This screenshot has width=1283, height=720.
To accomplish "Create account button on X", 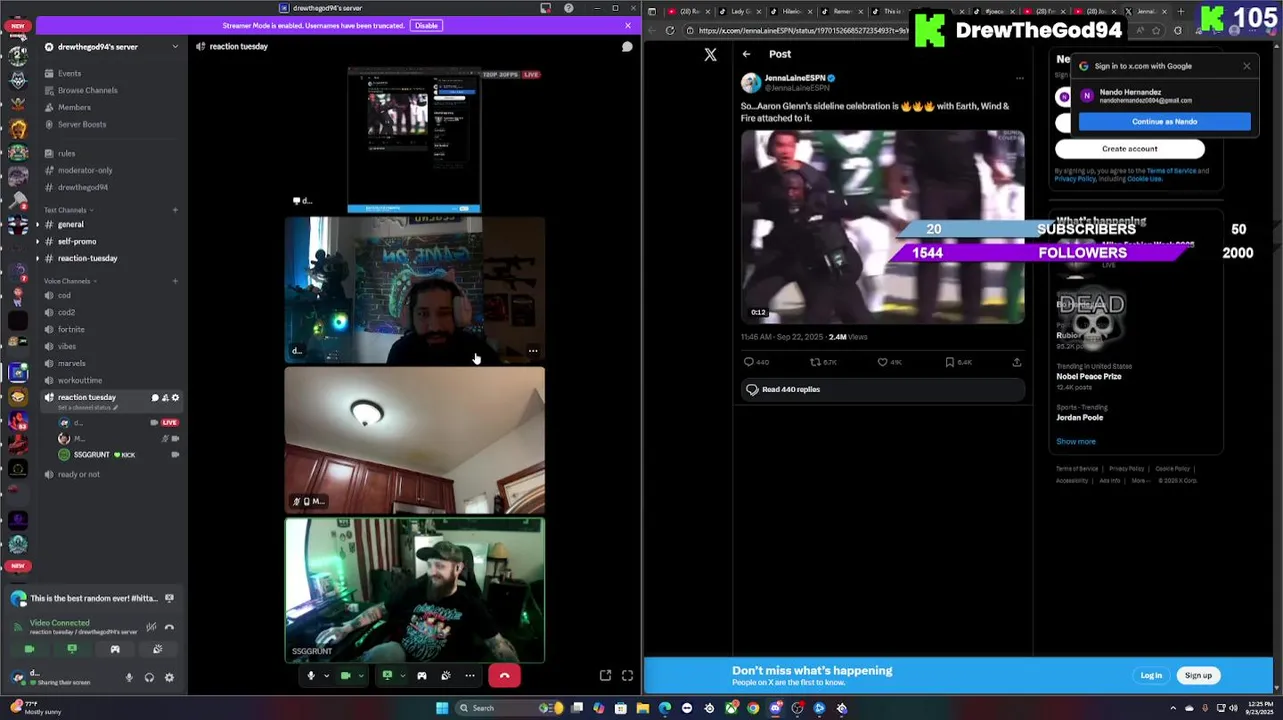I will click(1129, 149).
